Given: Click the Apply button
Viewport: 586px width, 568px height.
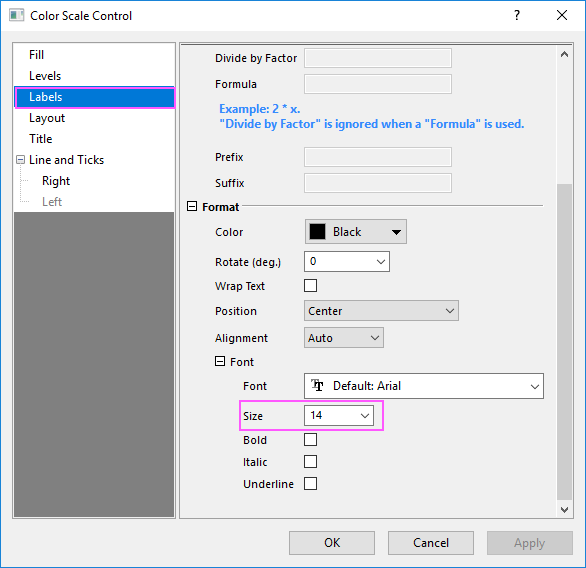Looking at the screenshot, I should 530,543.
